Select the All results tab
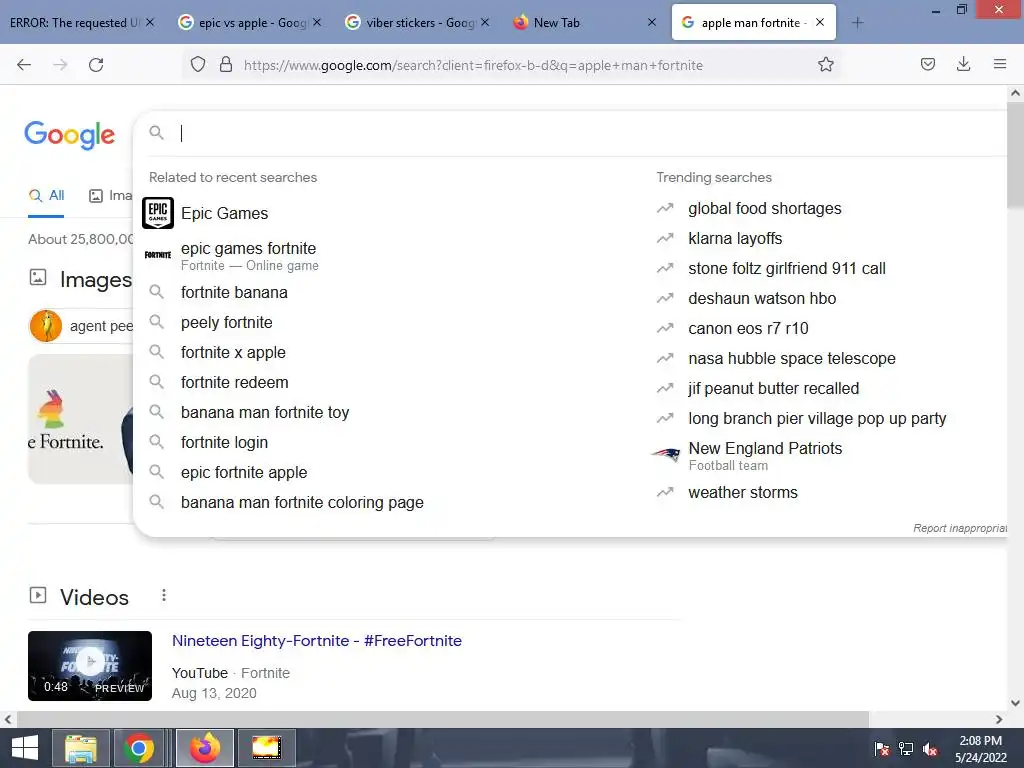This screenshot has width=1024, height=768. click(x=46, y=195)
